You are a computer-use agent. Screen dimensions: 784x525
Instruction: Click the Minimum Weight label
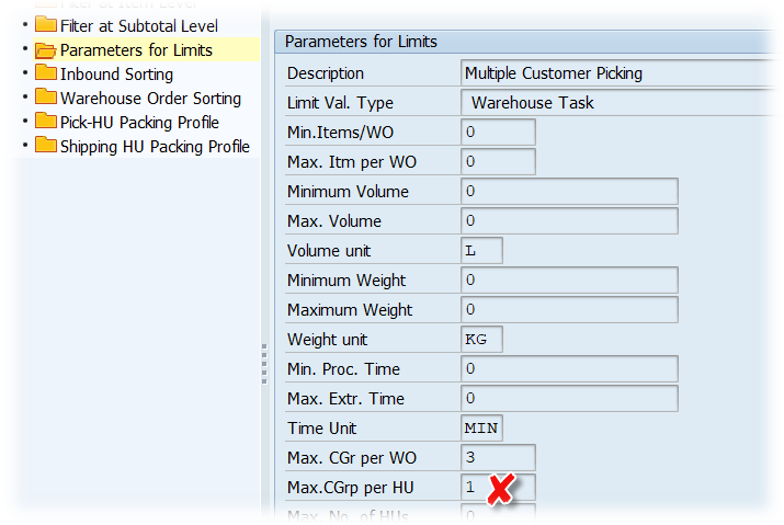click(x=346, y=280)
